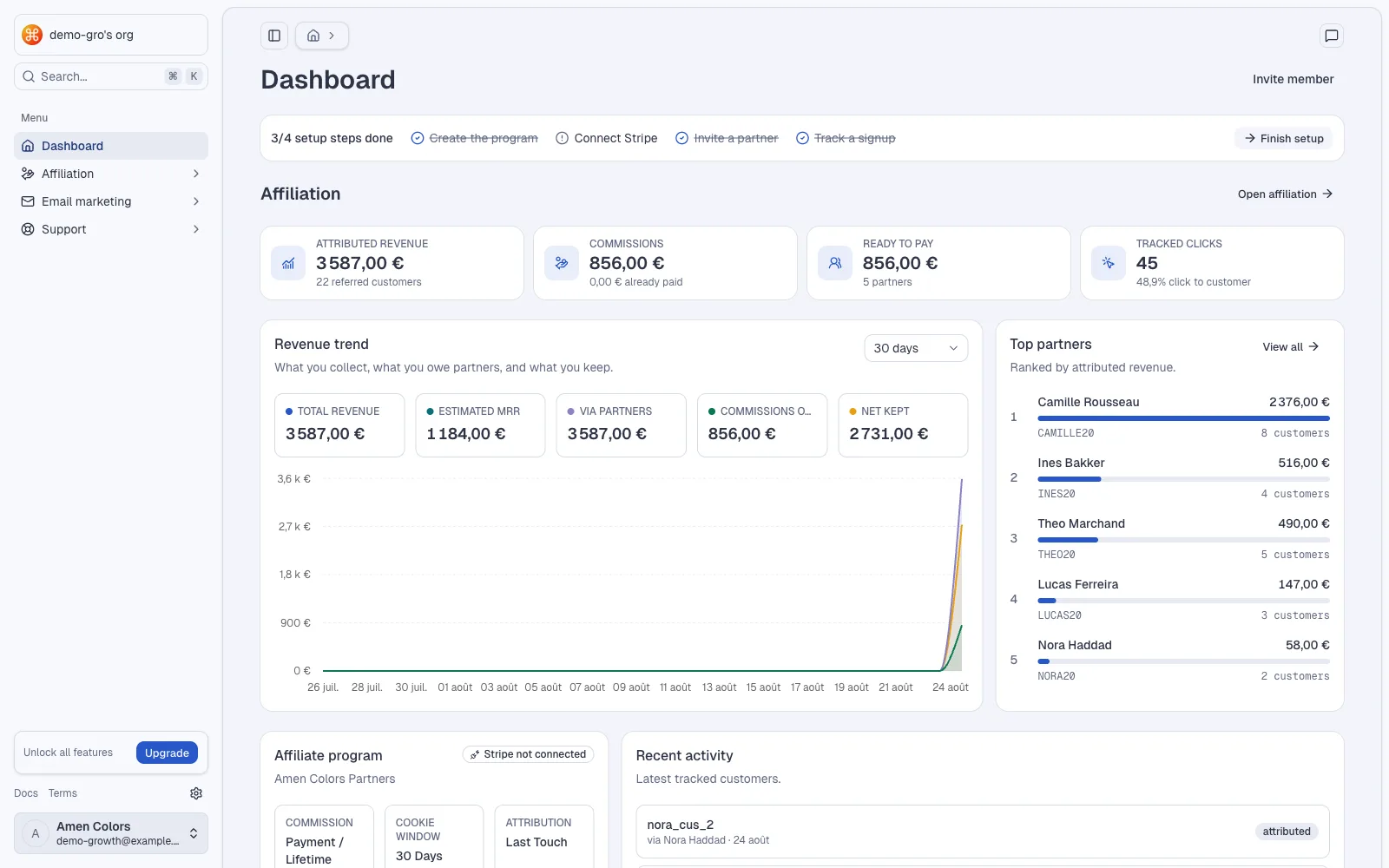Open the Terms link
Viewport: 1389px width, 868px height.
tap(63, 793)
